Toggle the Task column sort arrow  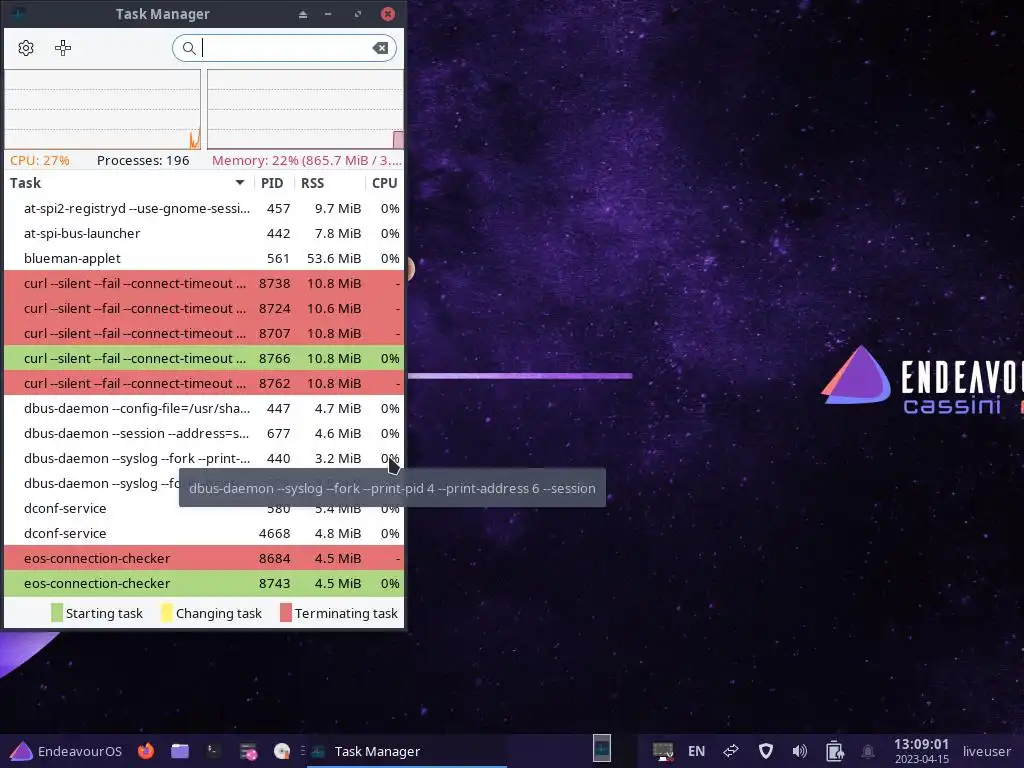coord(240,183)
